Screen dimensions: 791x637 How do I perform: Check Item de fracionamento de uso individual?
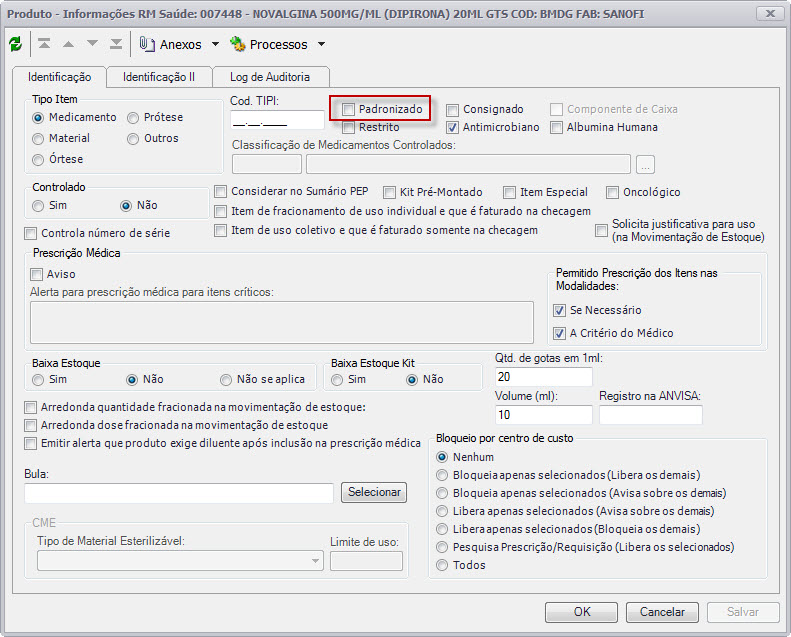220,211
